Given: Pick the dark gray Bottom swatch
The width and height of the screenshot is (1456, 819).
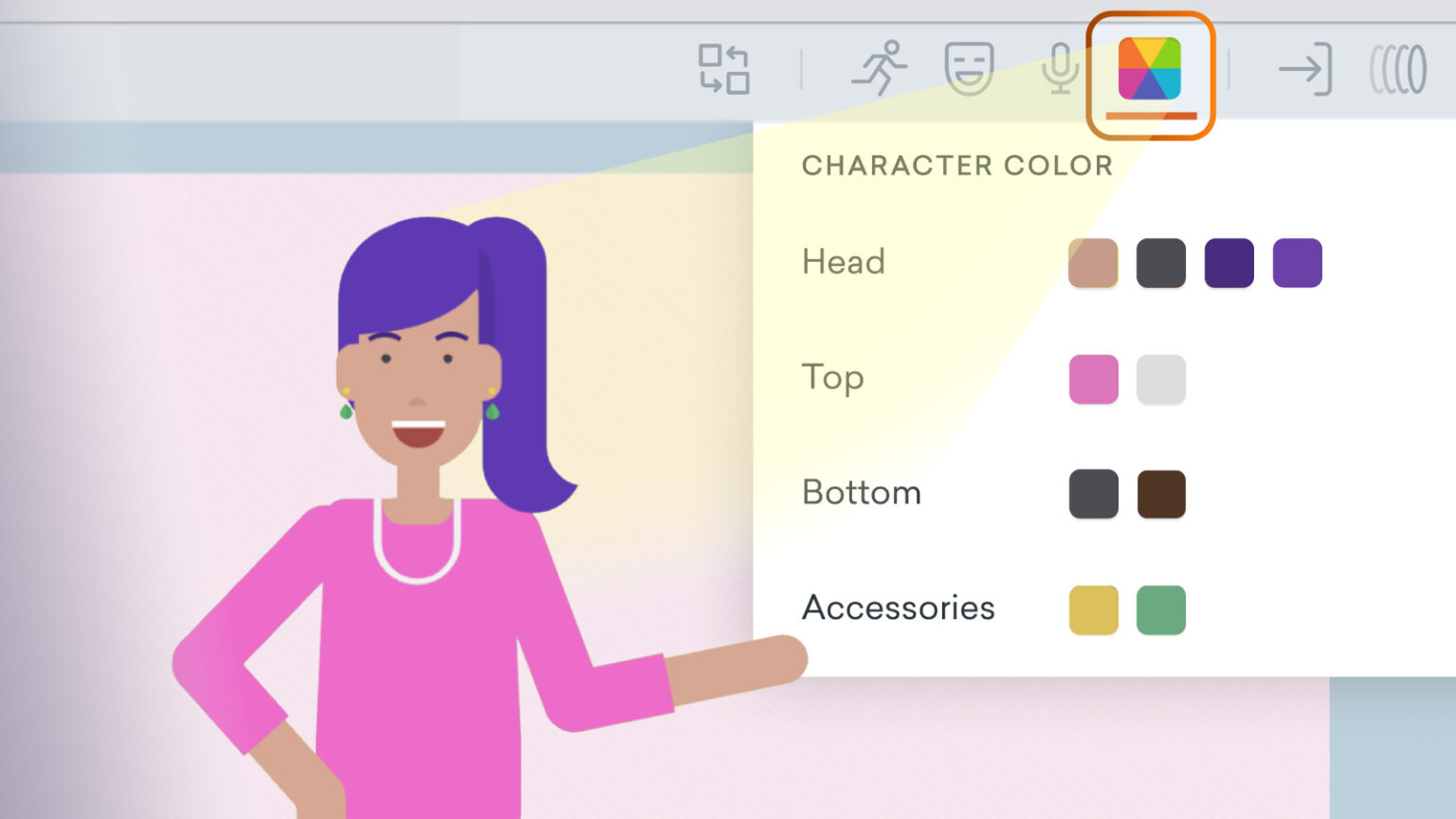Looking at the screenshot, I should (x=1092, y=494).
